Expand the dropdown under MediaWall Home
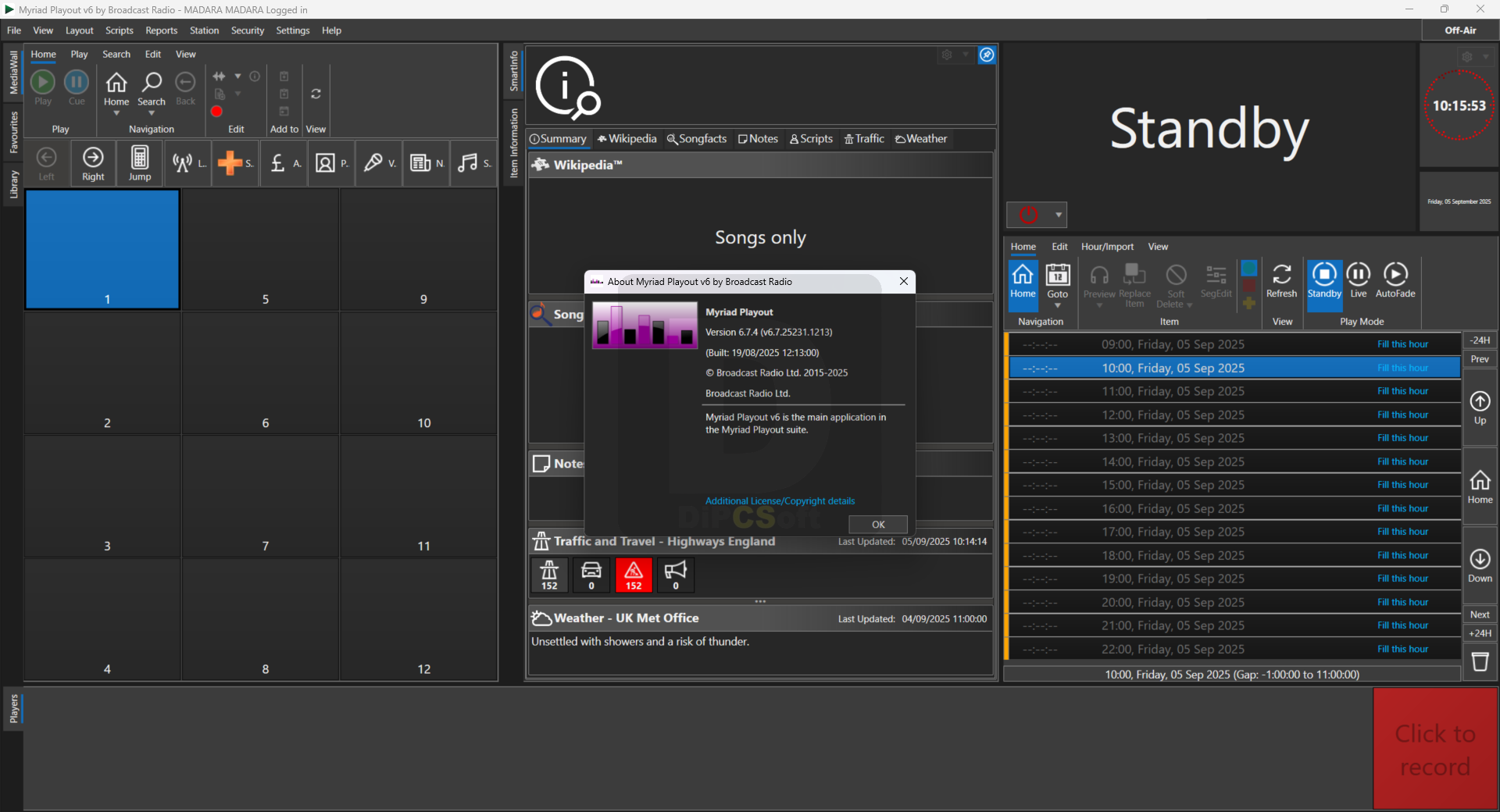The width and height of the screenshot is (1500, 812). [116, 114]
